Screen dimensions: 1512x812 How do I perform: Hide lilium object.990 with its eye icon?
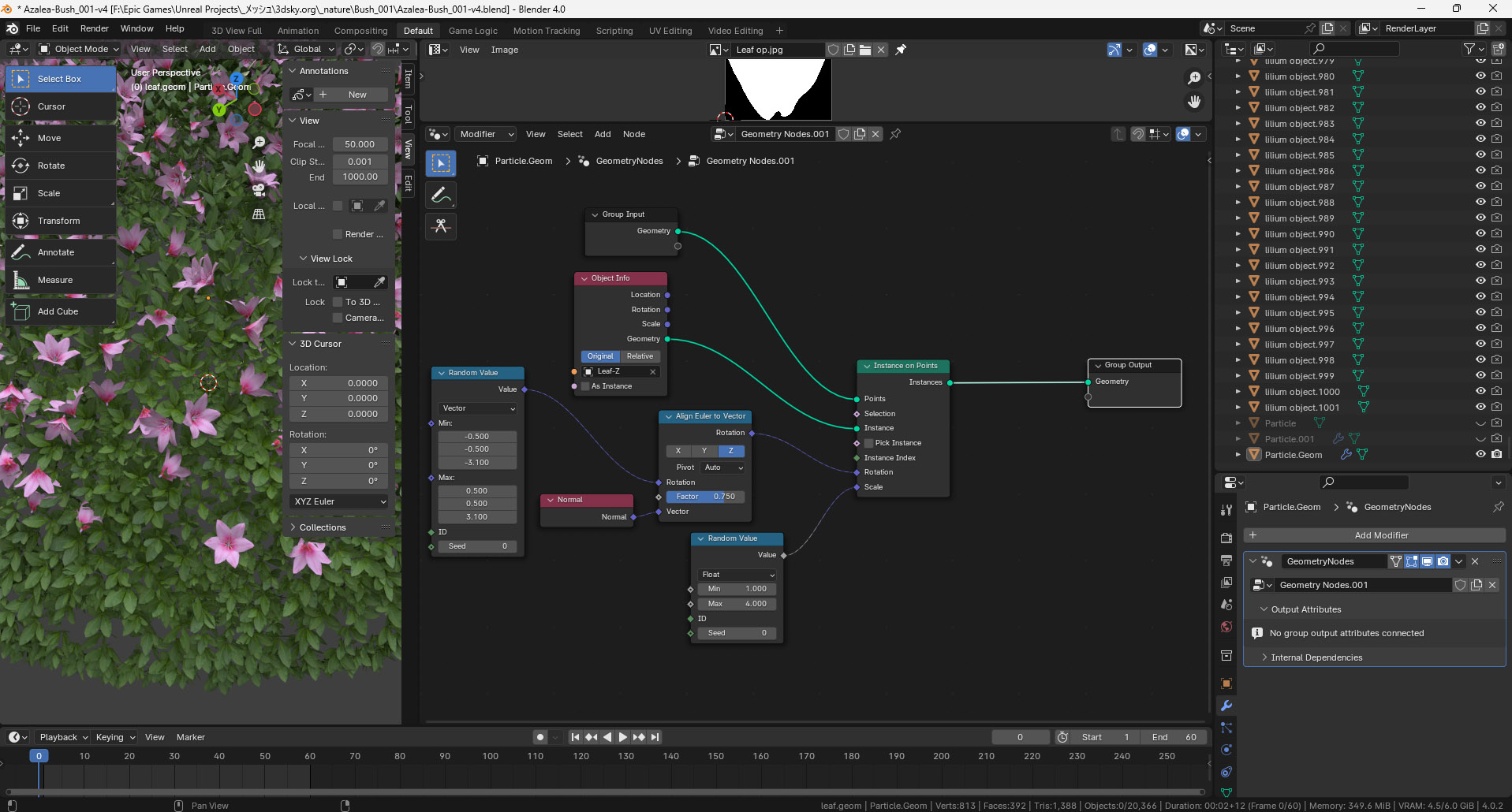click(1480, 234)
